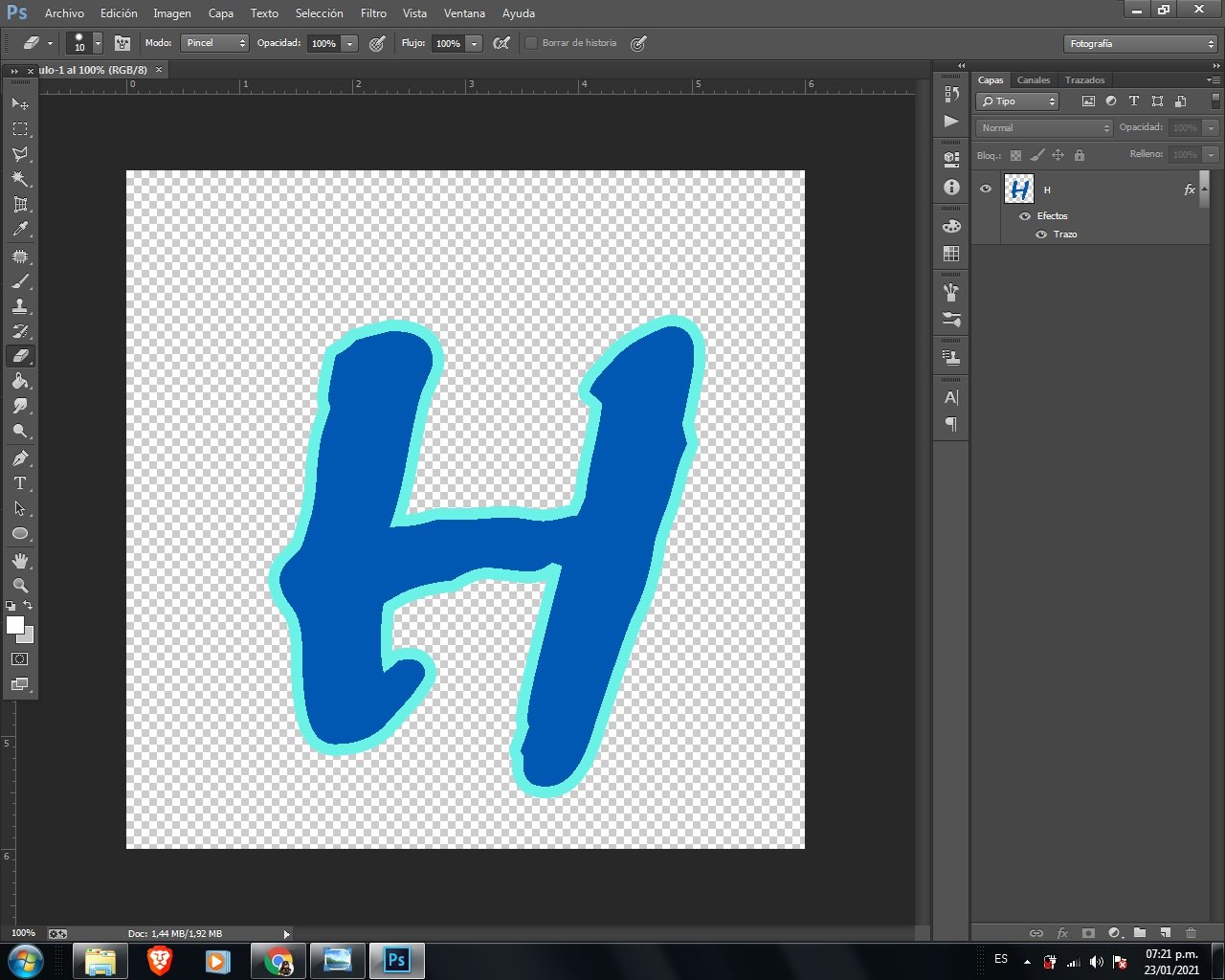Switch to the Trazados tab
Screen dimensions: 1225x980
[1085, 80]
